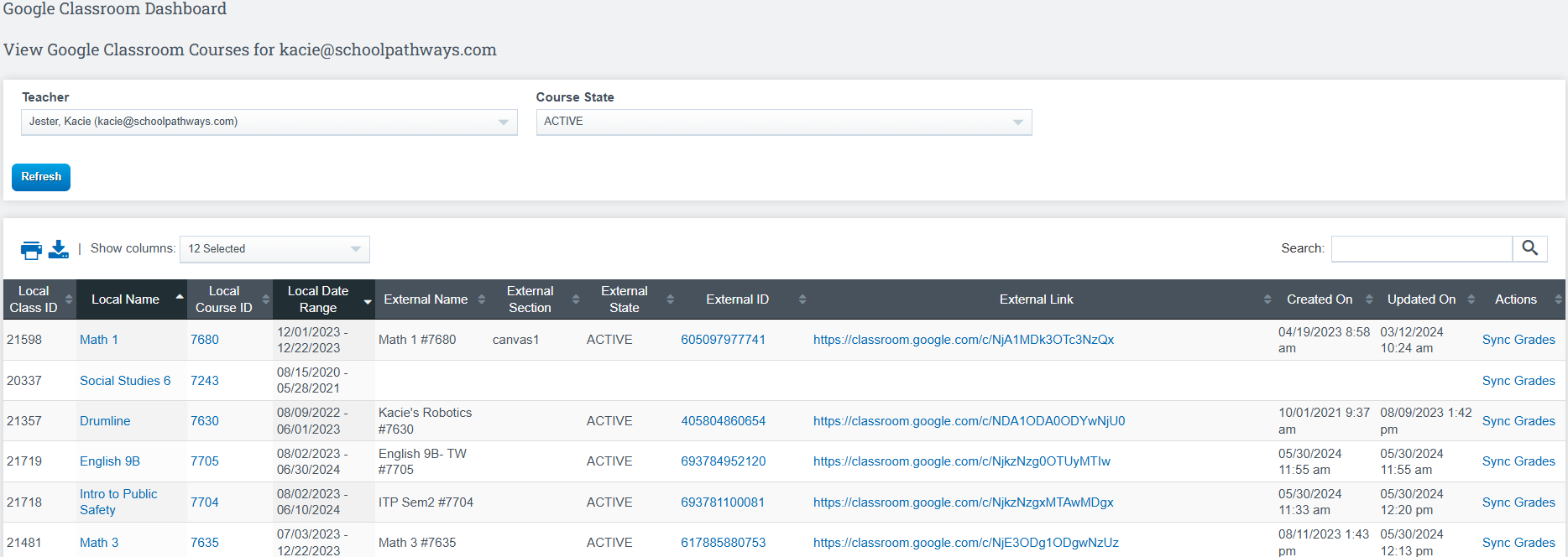This screenshot has width=1568, height=557.
Task: Sort by the External State column
Action: 630,299
